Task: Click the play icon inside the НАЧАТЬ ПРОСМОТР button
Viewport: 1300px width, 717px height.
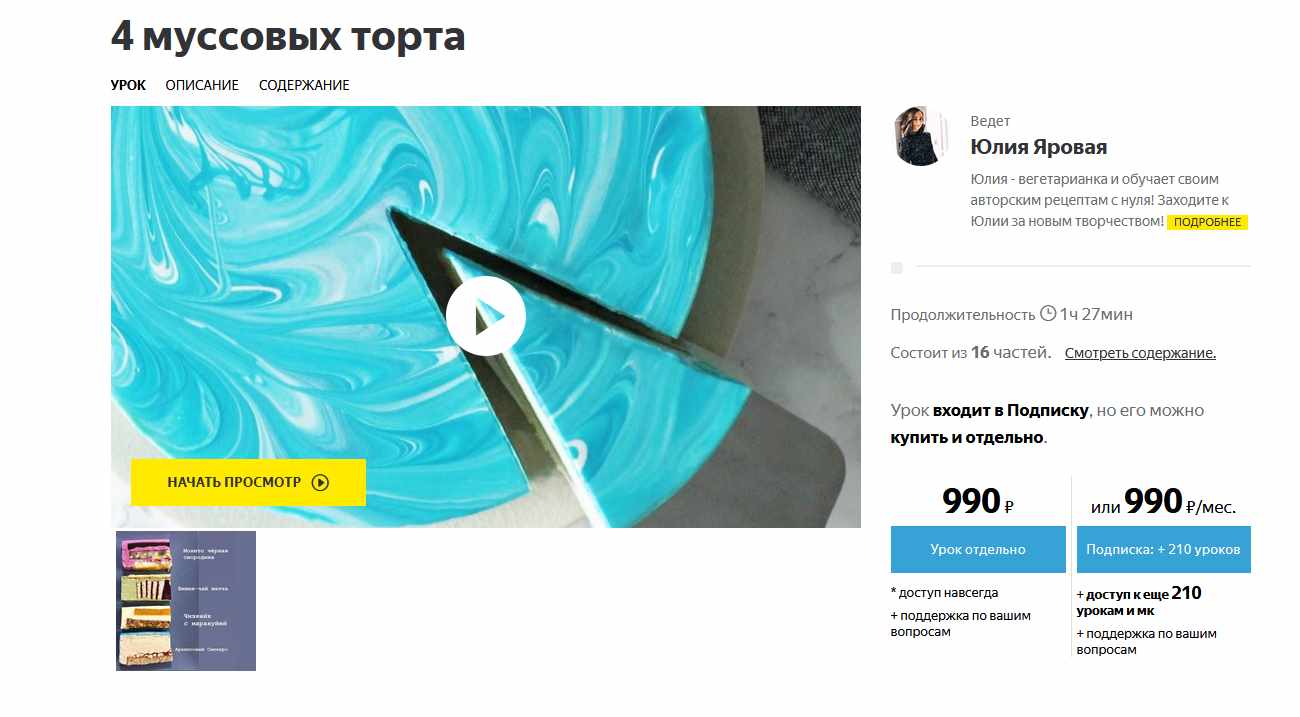Action: coord(320,482)
